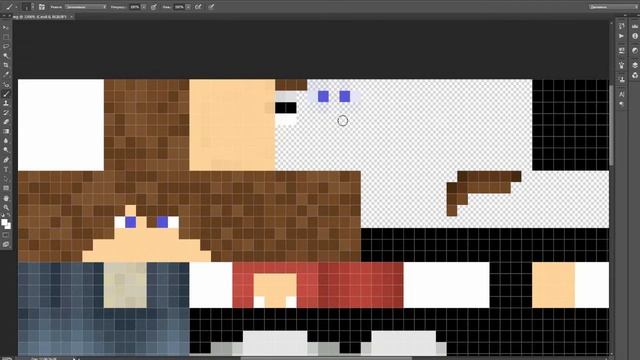Select the Brush tool in the toolbox

(x=6, y=94)
